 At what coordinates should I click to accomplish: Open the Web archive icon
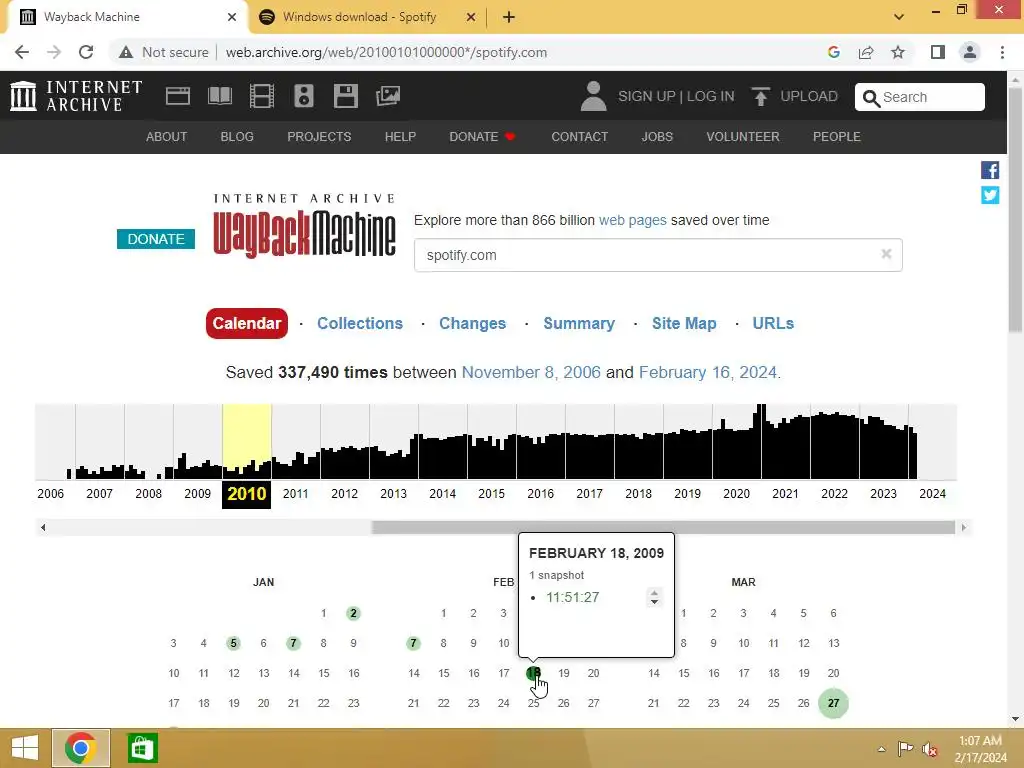178,96
